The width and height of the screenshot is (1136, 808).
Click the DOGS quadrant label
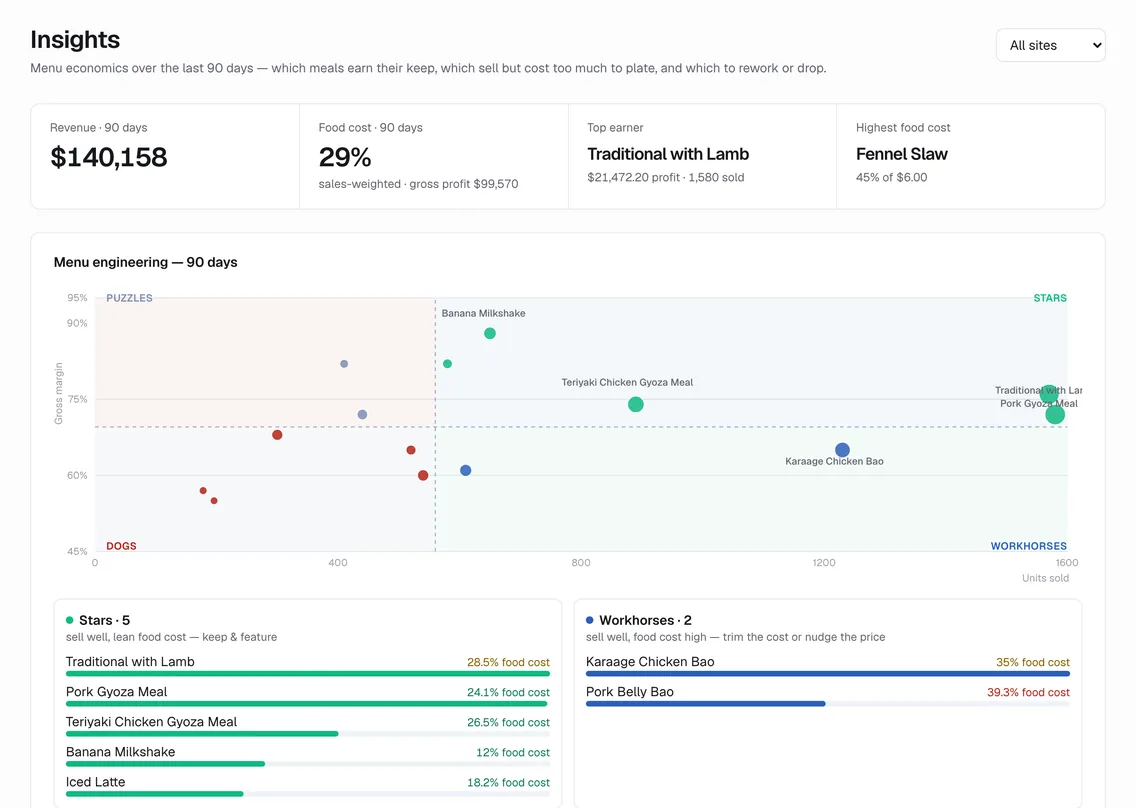[121, 546]
